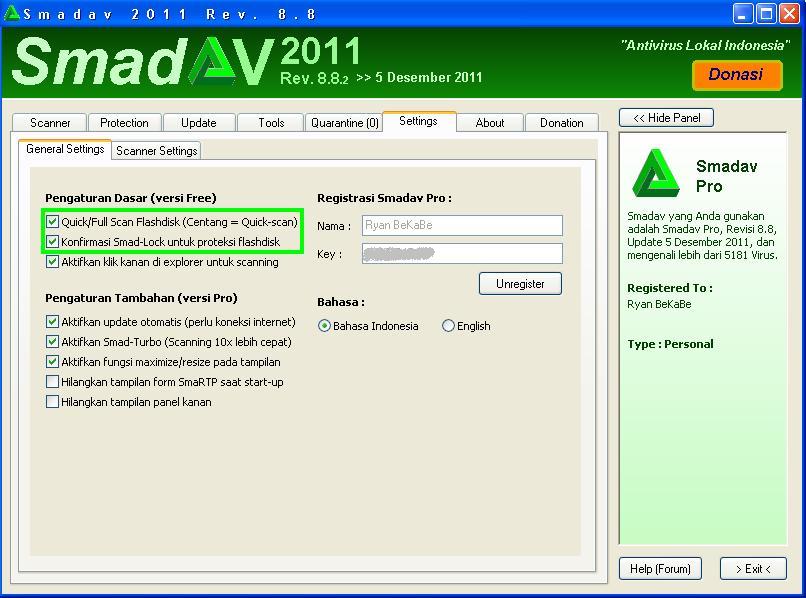Select the Settings tab
806x598 pixels.
point(418,121)
